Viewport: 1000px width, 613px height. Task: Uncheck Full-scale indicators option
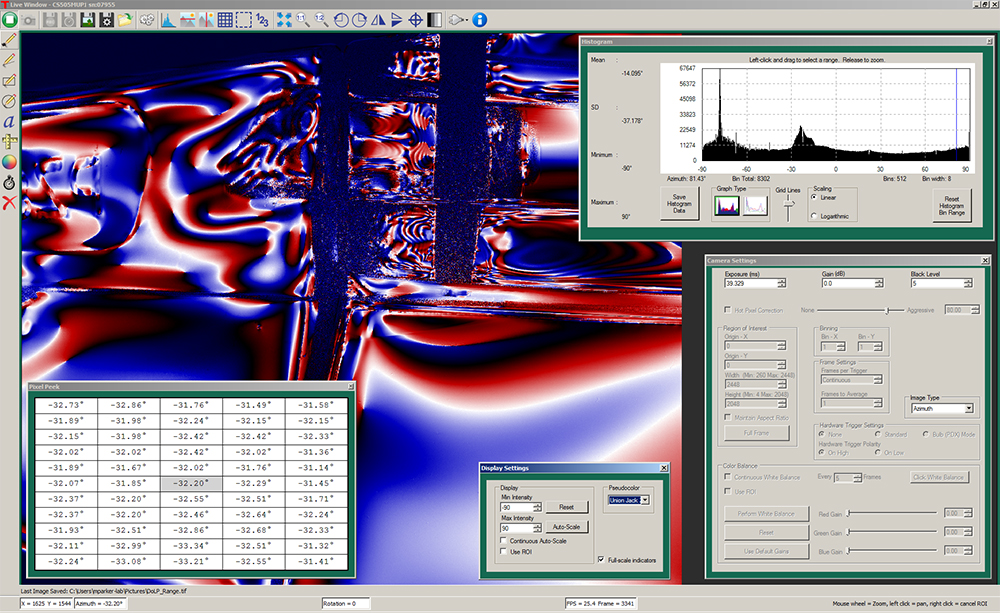click(600, 560)
